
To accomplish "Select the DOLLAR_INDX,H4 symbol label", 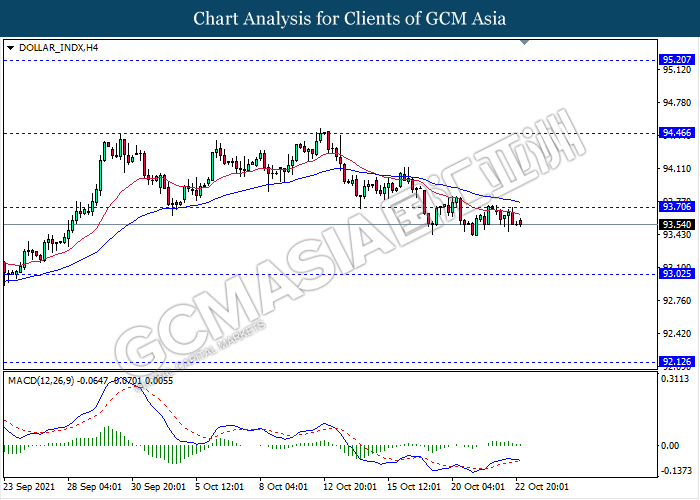I will (x=58, y=48).
